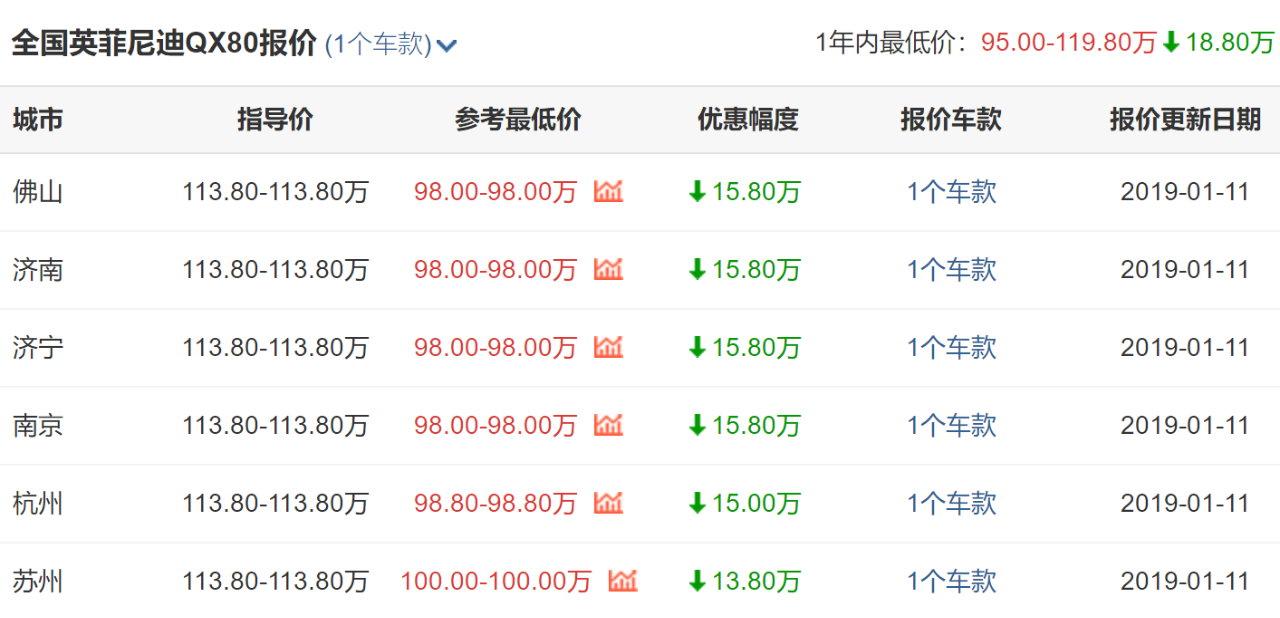The image size is (1280, 618).
Task: Open price trend chart icon for 济宁
Action: coord(608,347)
